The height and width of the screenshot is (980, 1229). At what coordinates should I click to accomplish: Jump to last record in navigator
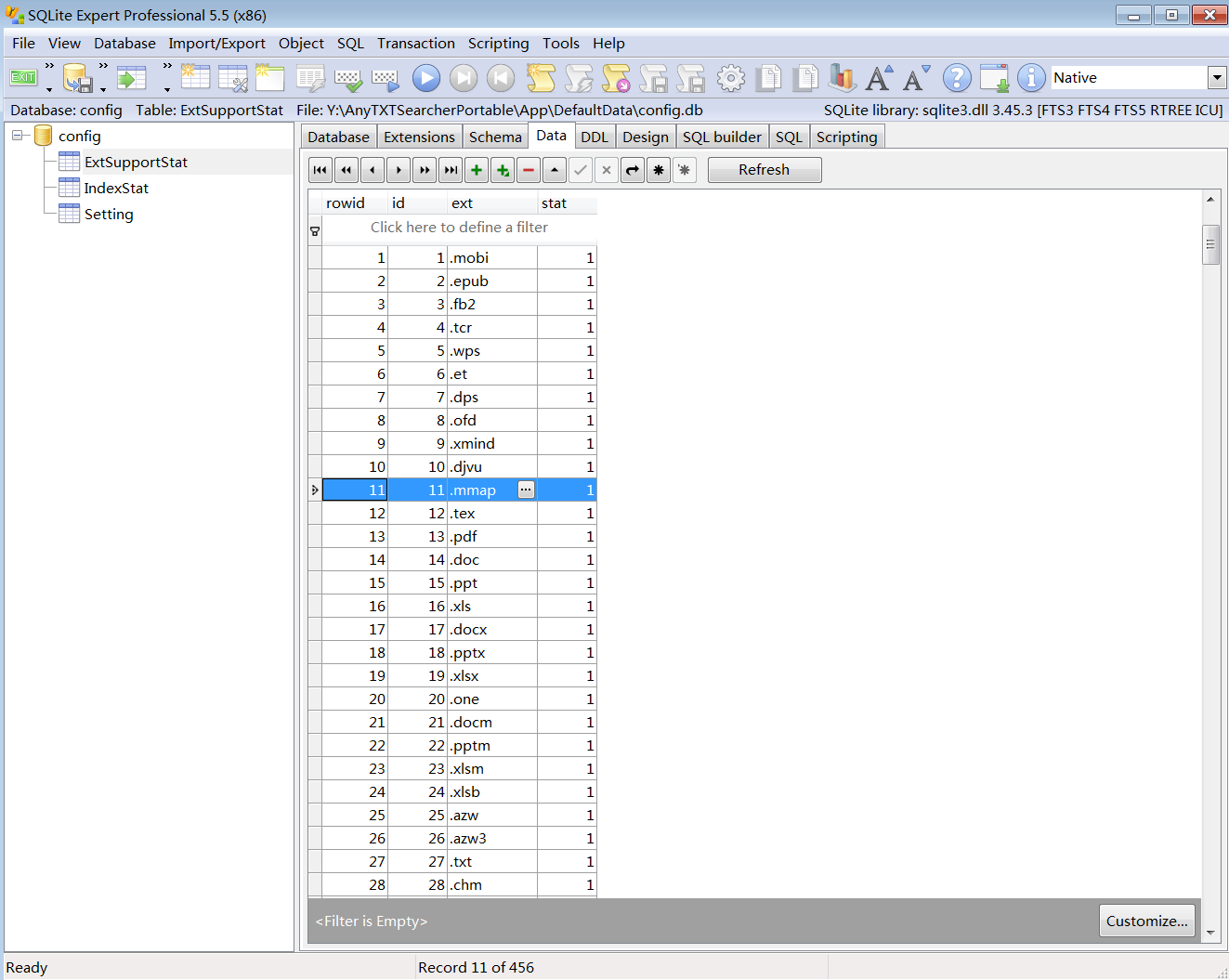pos(451,170)
